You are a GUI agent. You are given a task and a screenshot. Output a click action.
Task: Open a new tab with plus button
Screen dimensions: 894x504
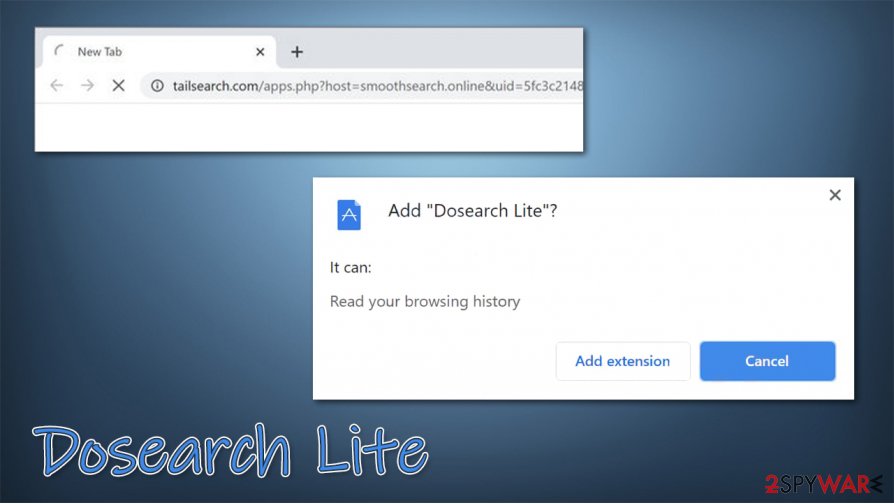tap(297, 52)
